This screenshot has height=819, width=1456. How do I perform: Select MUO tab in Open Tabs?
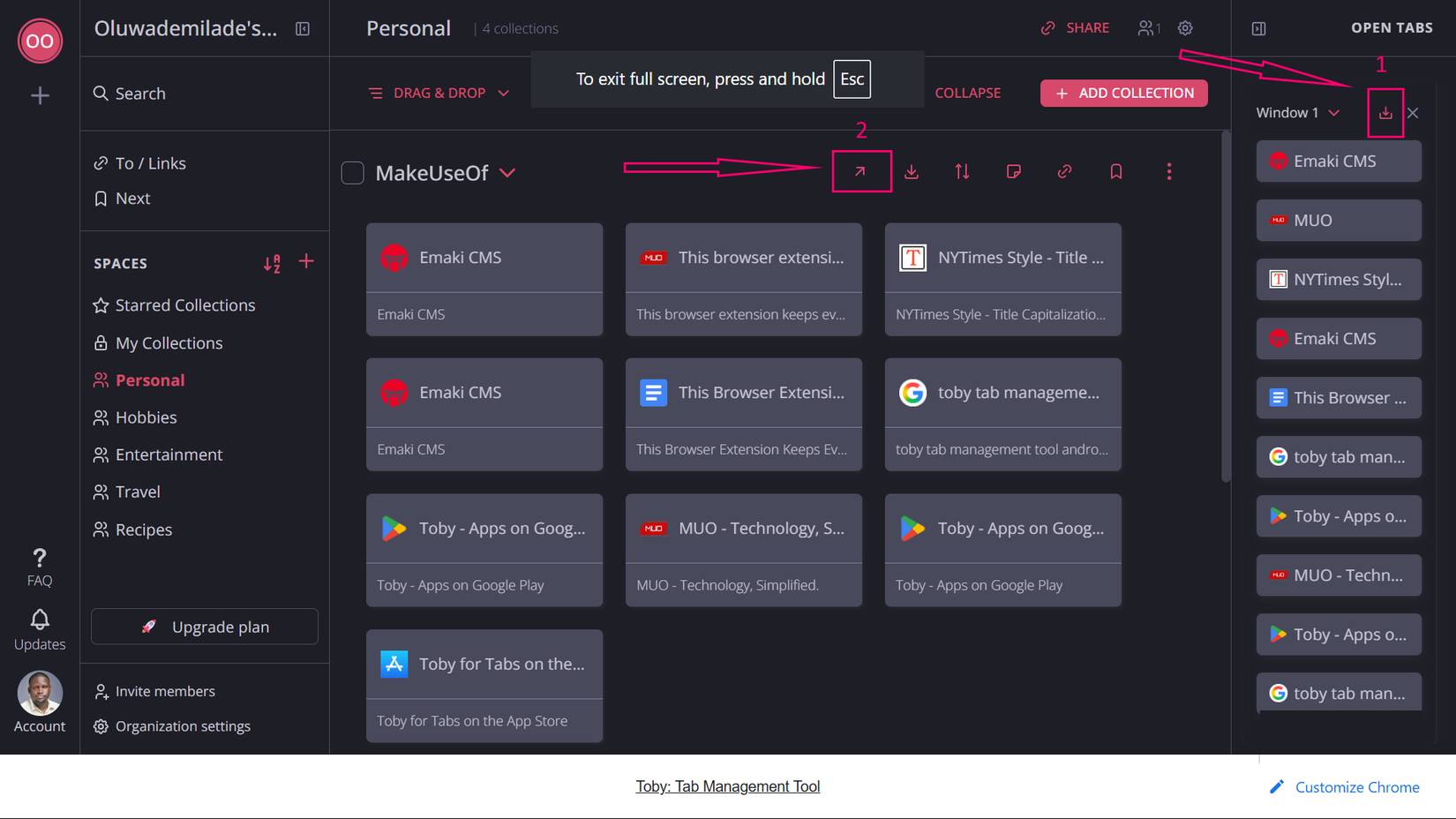point(1339,221)
